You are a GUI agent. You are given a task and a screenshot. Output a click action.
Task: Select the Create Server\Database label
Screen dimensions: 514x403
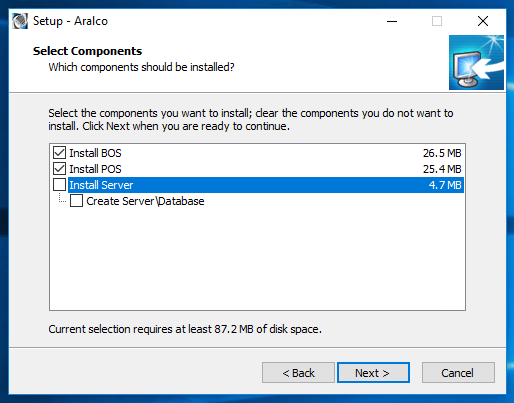point(145,201)
